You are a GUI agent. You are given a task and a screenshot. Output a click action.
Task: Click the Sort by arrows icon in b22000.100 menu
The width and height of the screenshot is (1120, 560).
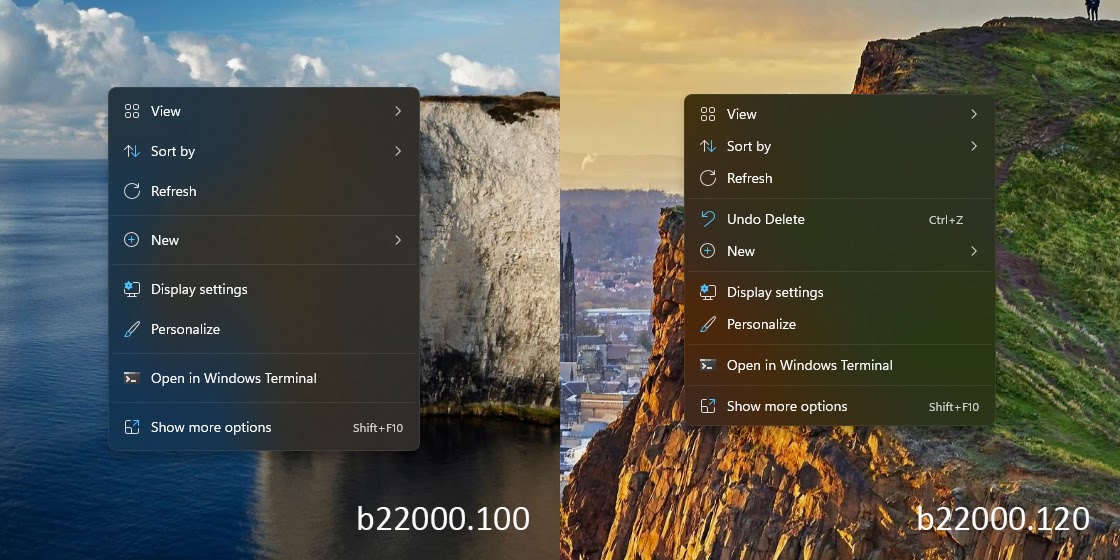point(131,151)
